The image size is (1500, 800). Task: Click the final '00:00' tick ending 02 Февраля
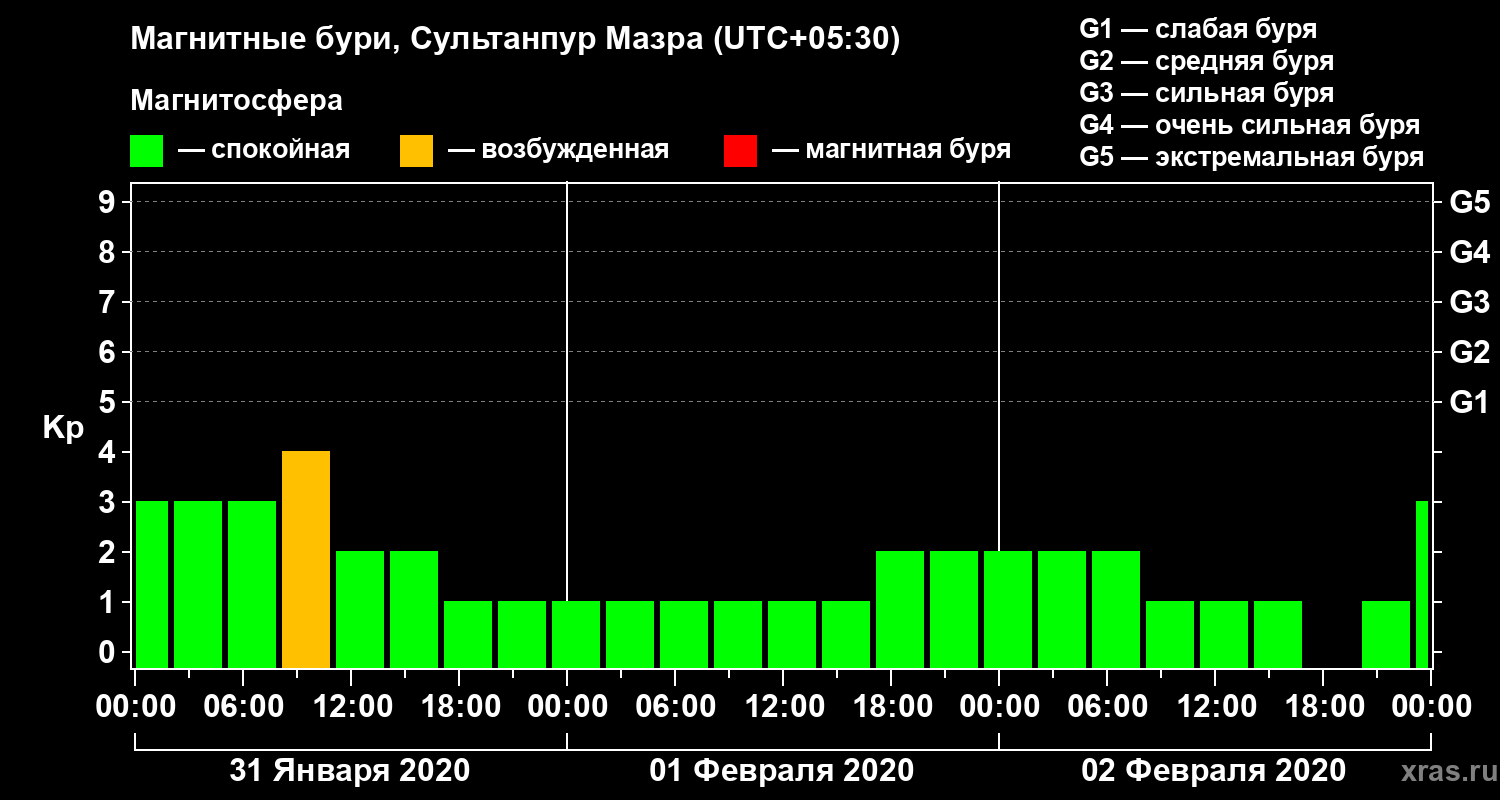click(x=1430, y=706)
